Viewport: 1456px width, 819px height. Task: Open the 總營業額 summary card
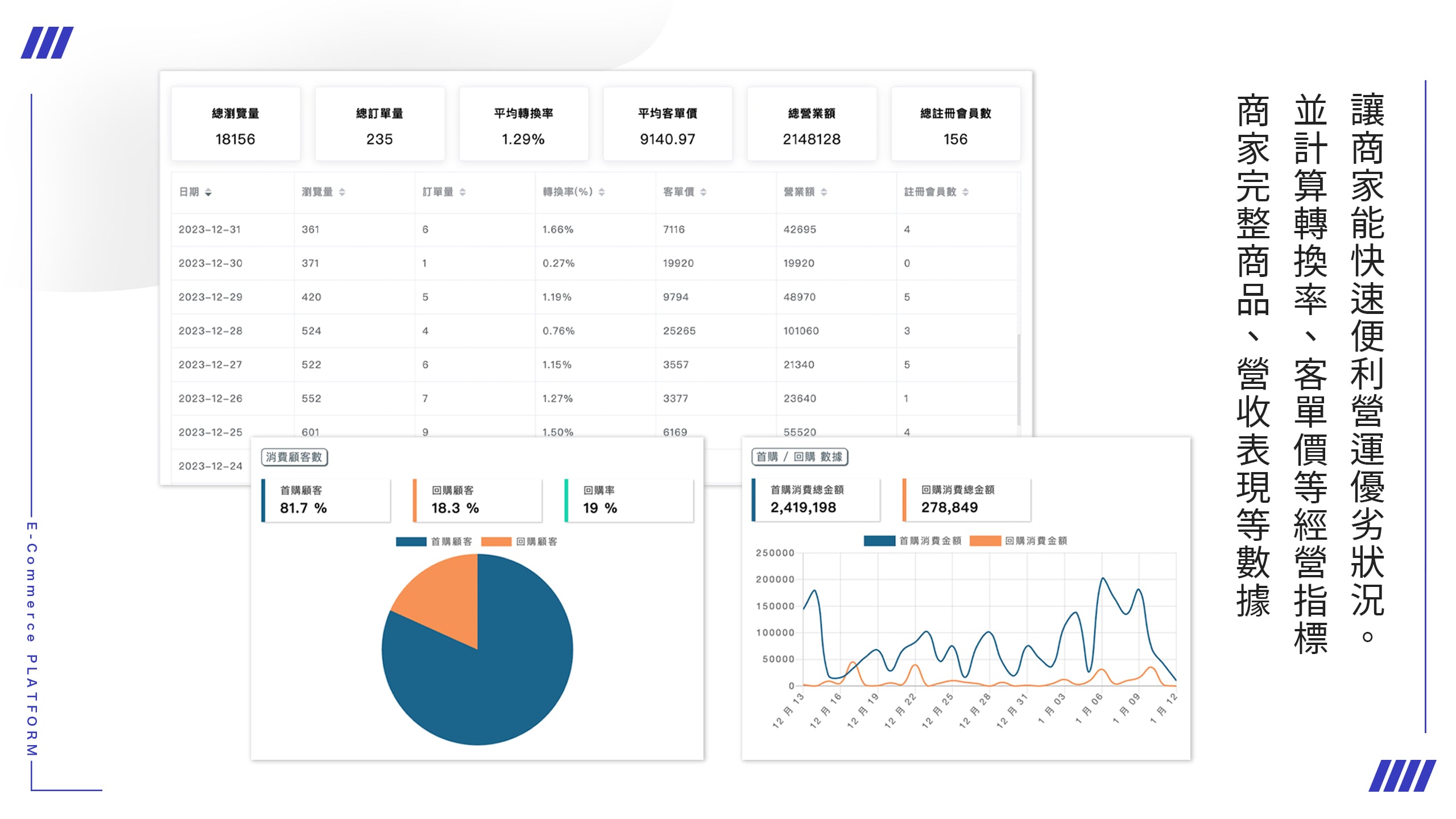812,124
